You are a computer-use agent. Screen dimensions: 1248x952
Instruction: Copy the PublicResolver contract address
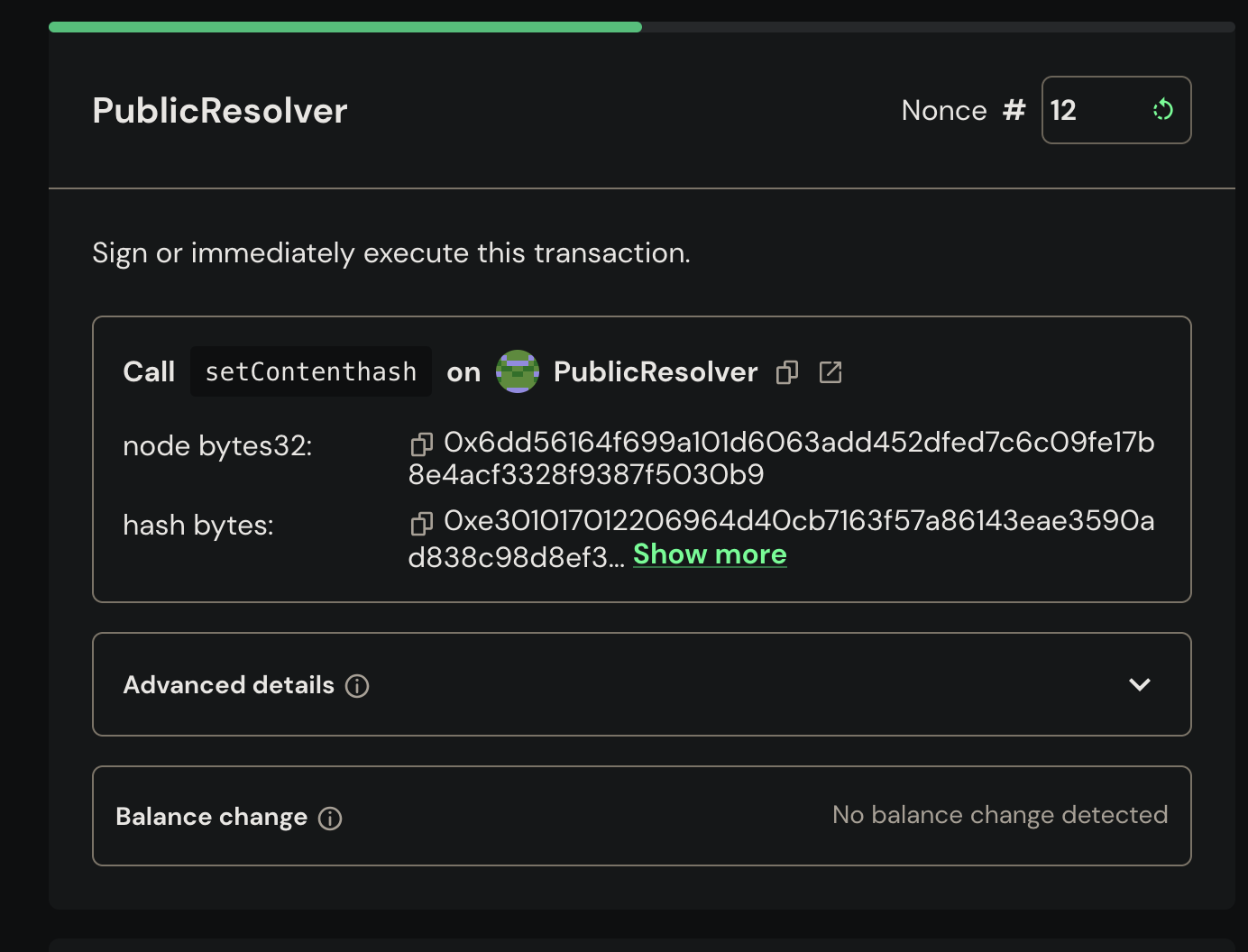pyautogui.click(x=787, y=372)
